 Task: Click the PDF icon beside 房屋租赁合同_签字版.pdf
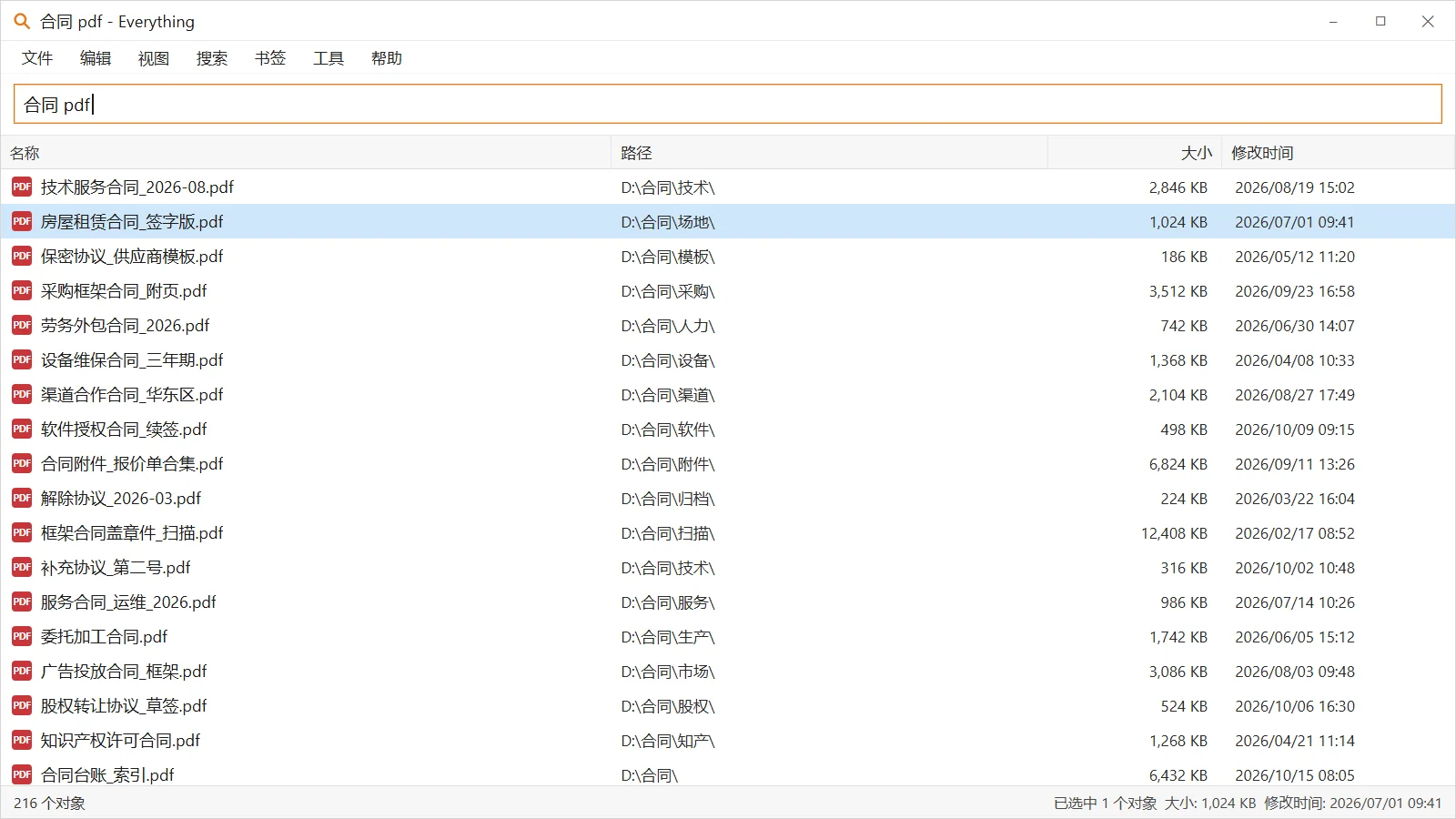coord(22,222)
